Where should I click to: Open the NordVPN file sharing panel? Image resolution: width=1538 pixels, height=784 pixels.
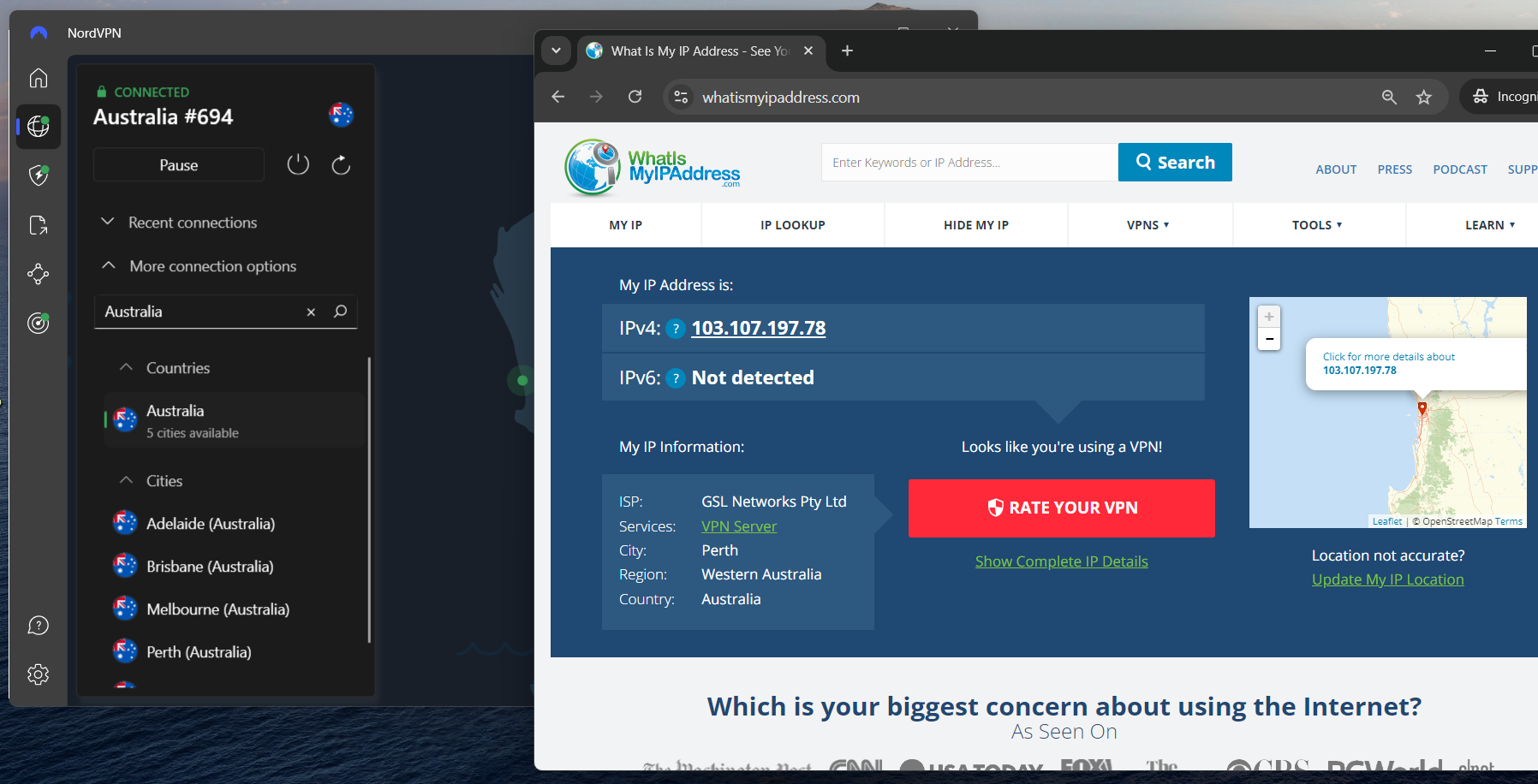click(x=38, y=224)
